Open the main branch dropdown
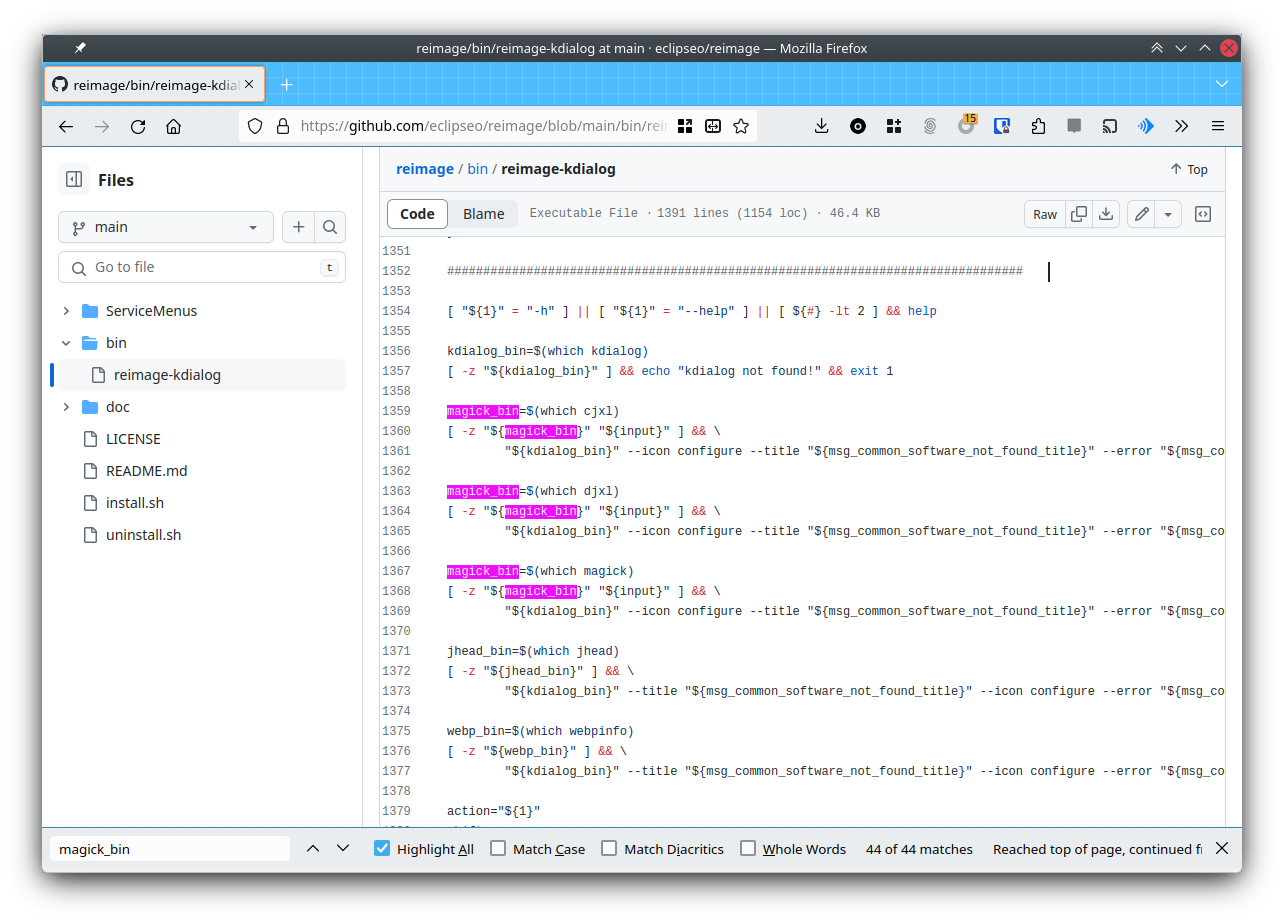This screenshot has width=1284, height=923. click(166, 227)
